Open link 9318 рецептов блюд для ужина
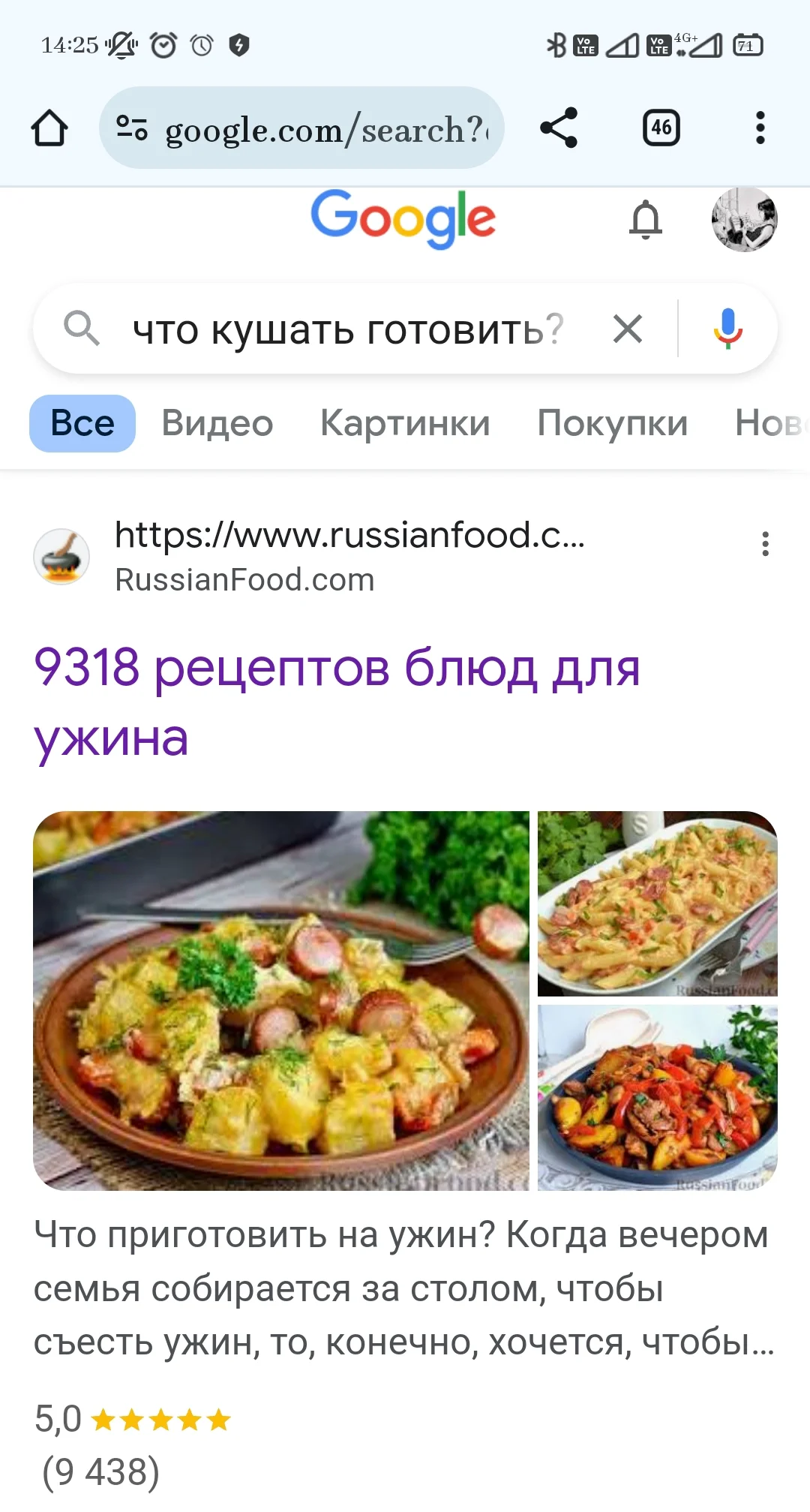 click(337, 702)
